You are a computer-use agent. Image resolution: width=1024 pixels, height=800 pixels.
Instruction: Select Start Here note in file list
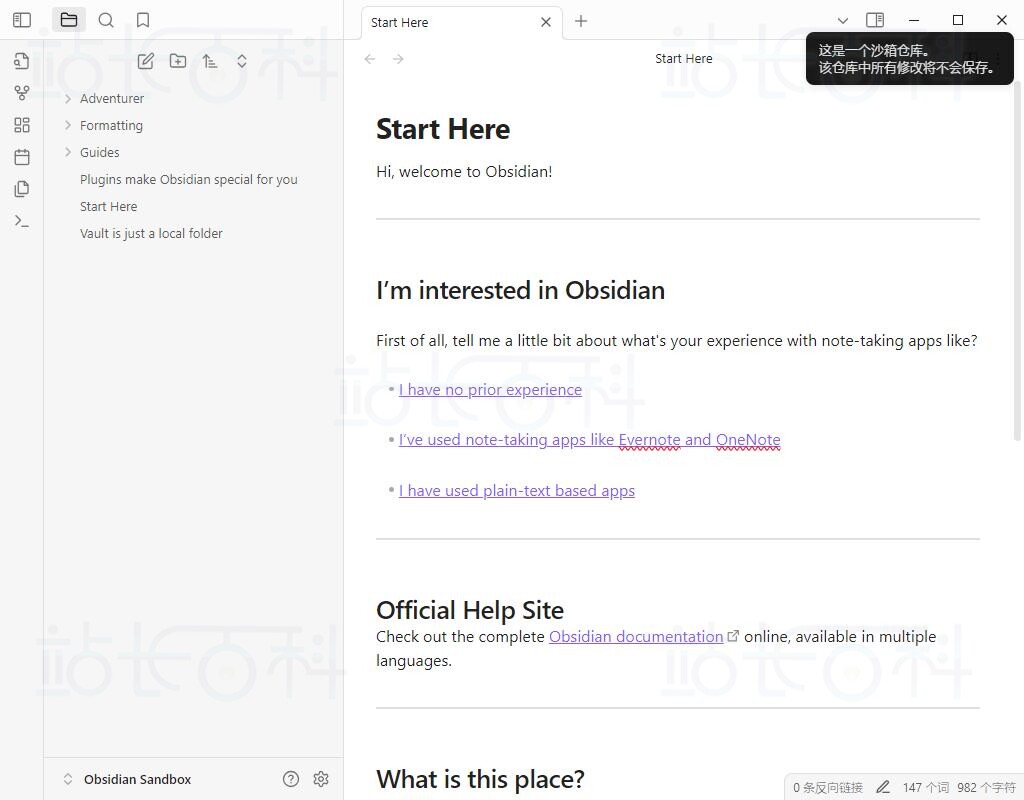(108, 206)
